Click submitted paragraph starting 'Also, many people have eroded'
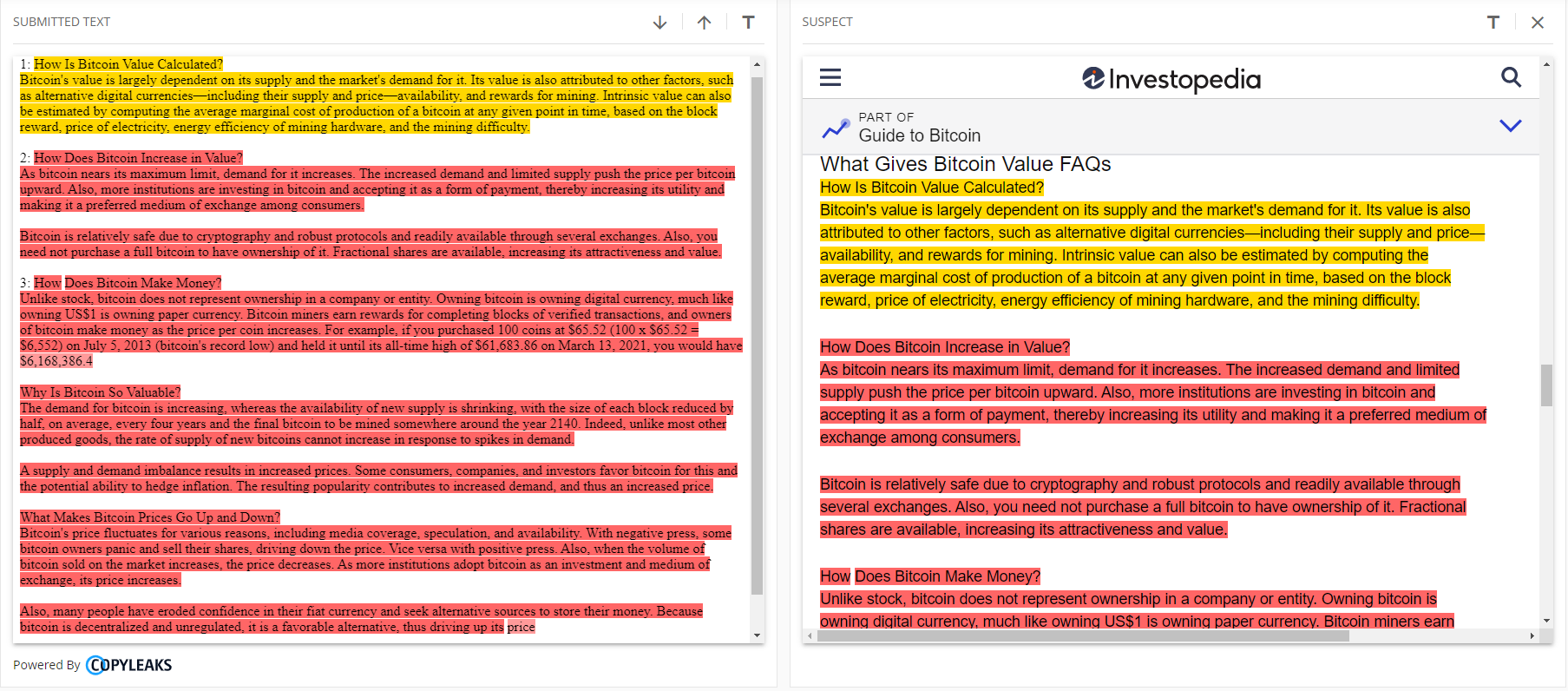 361,619
